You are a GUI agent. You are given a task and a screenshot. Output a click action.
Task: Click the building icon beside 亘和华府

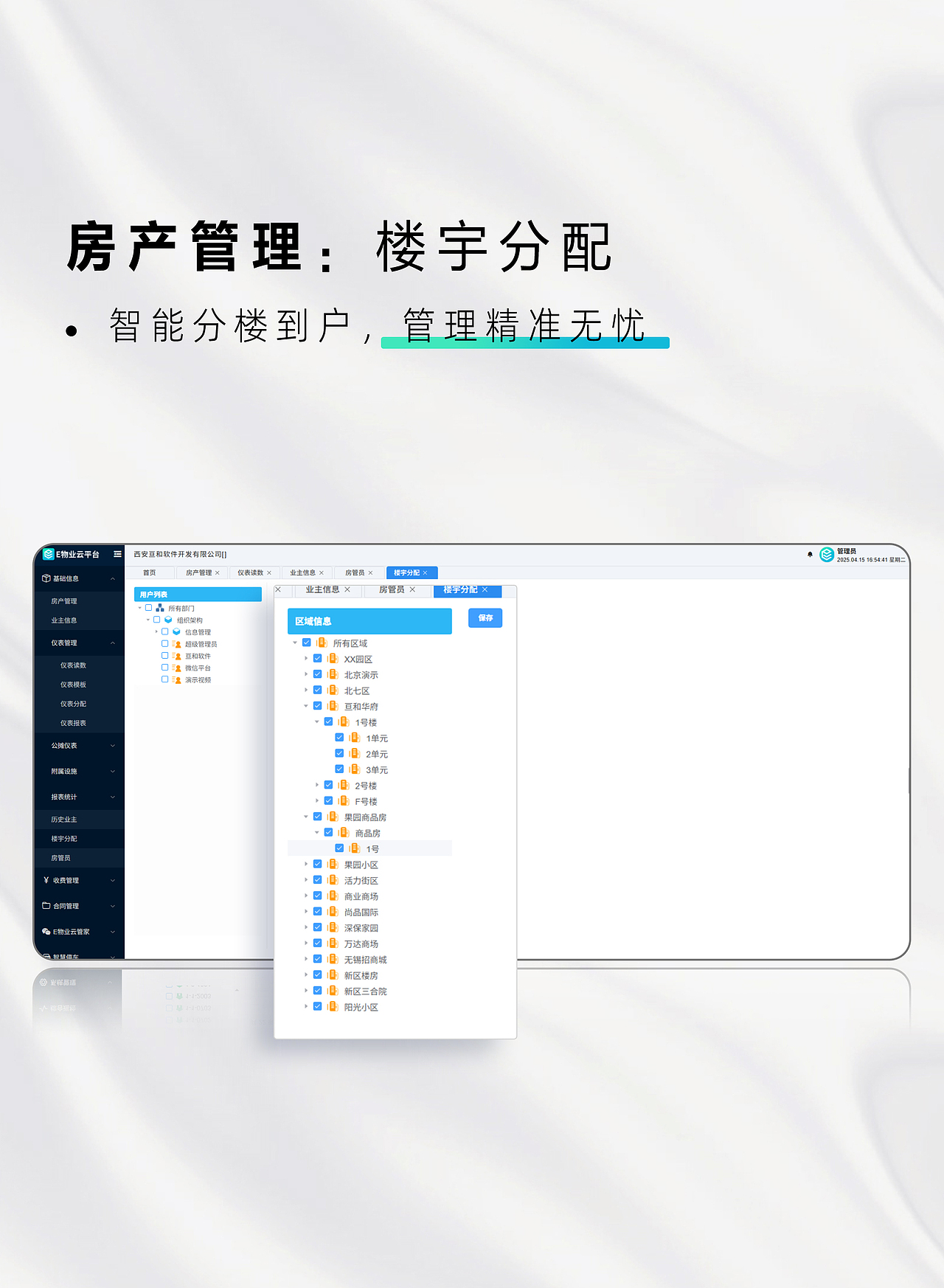(x=333, y=706)
